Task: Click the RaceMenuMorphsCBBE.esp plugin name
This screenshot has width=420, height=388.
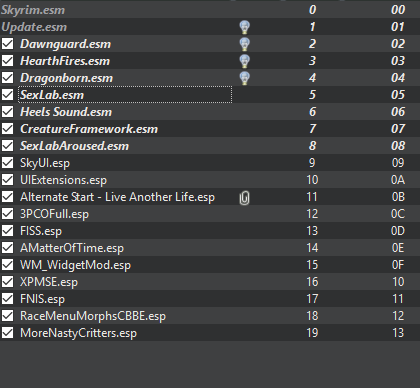Action: point(93,316)
